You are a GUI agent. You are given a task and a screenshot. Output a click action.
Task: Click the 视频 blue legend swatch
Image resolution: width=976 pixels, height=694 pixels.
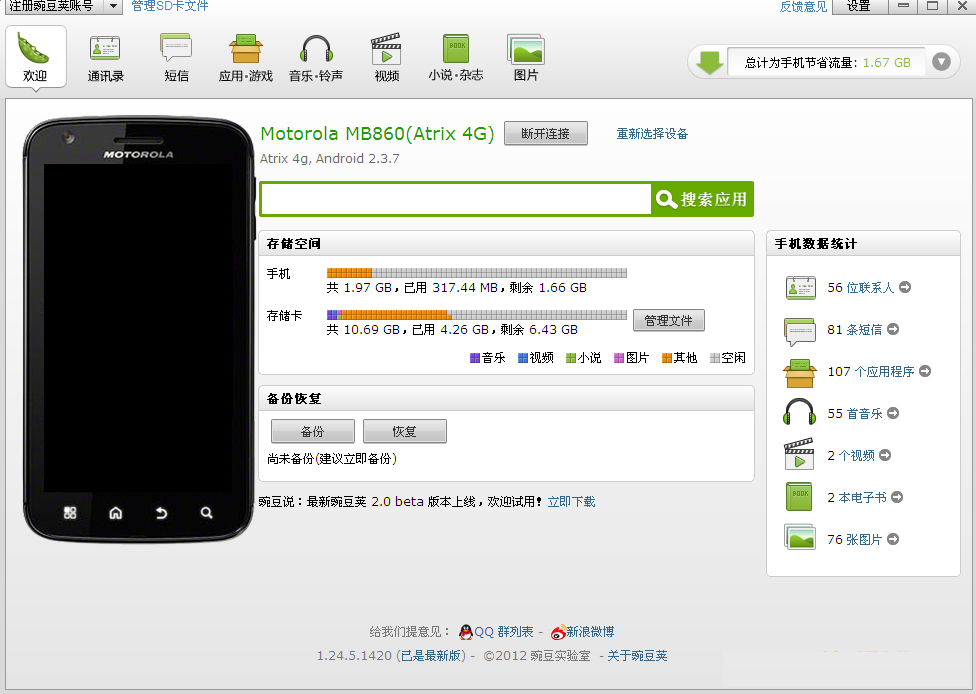tap(523, 358)
